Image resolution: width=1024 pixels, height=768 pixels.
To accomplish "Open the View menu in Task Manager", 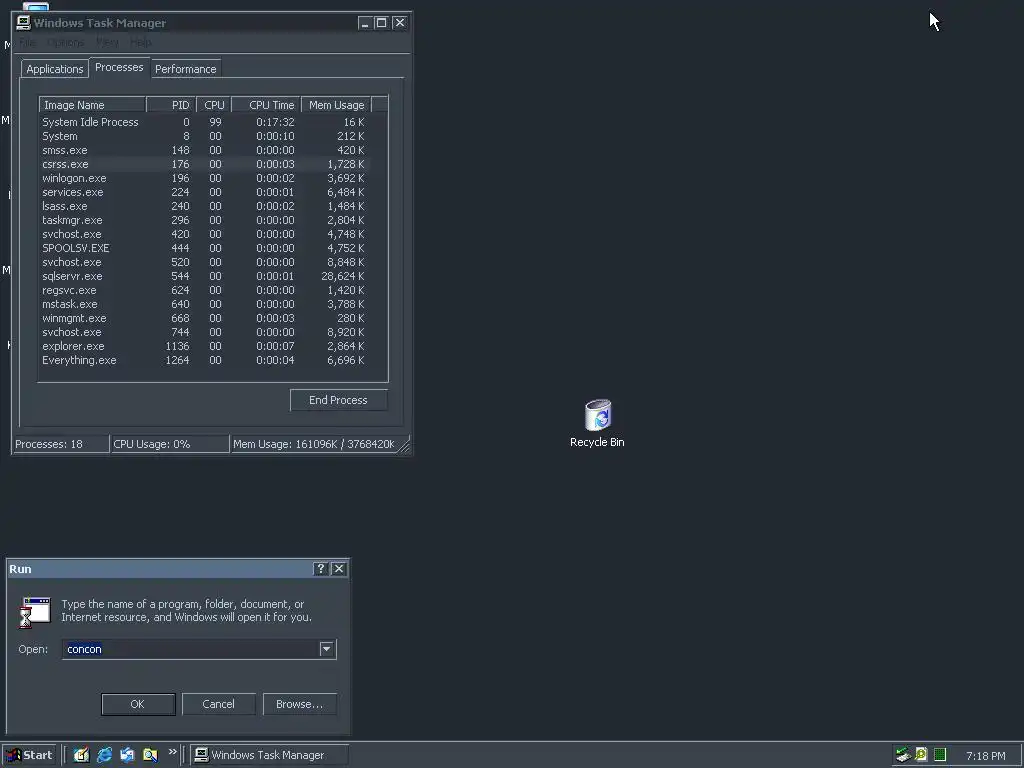I will [107, 42].
